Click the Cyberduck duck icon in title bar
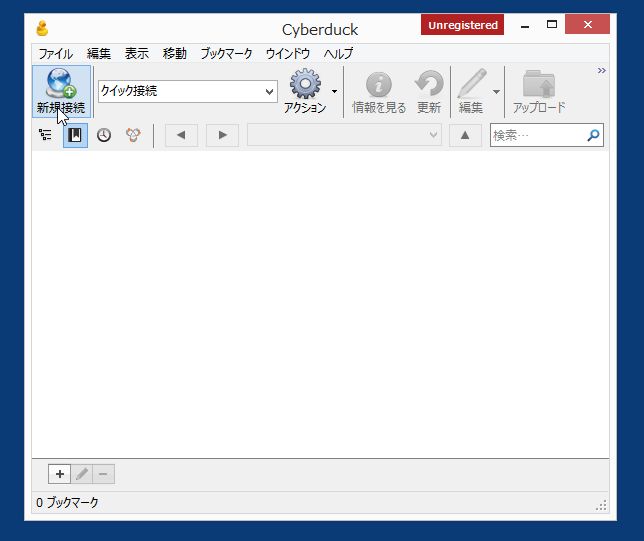 click(42, 29)
